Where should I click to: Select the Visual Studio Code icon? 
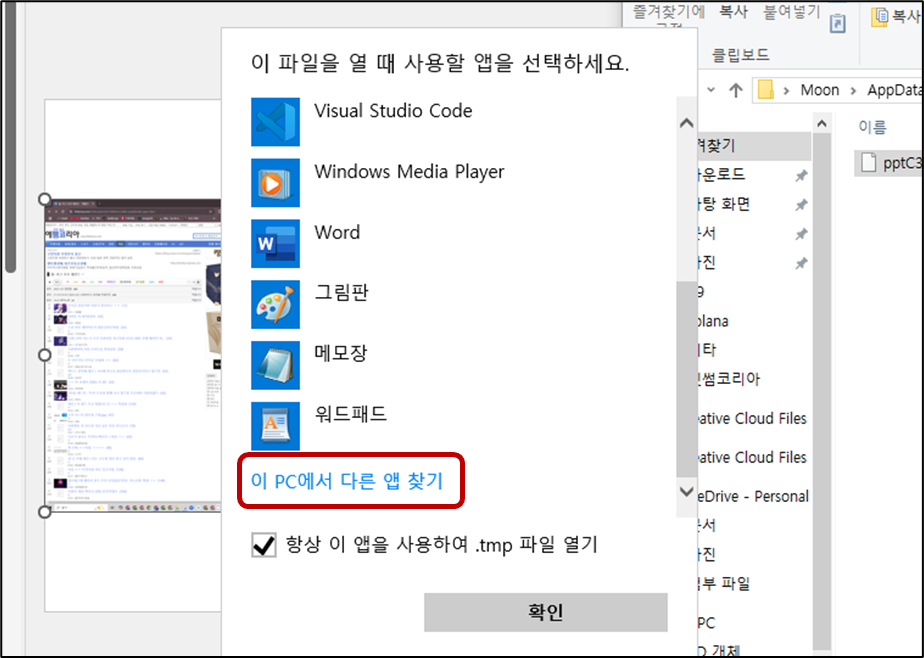(x=275, y=122)
